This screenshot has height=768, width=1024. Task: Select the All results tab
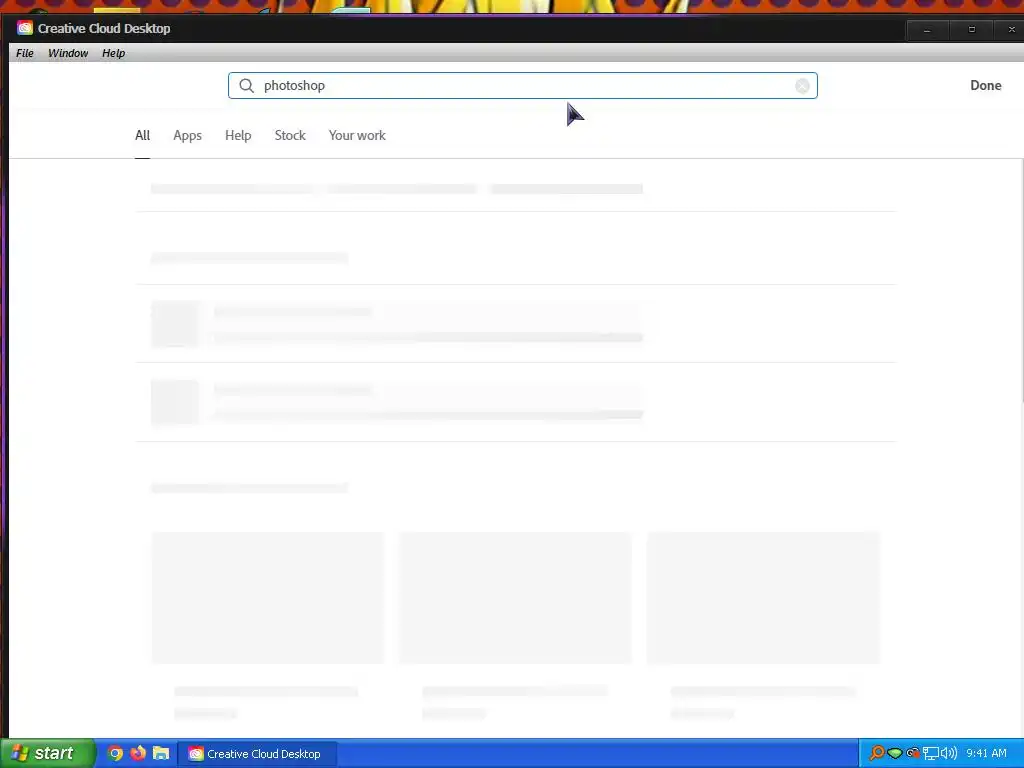[142, 135]
